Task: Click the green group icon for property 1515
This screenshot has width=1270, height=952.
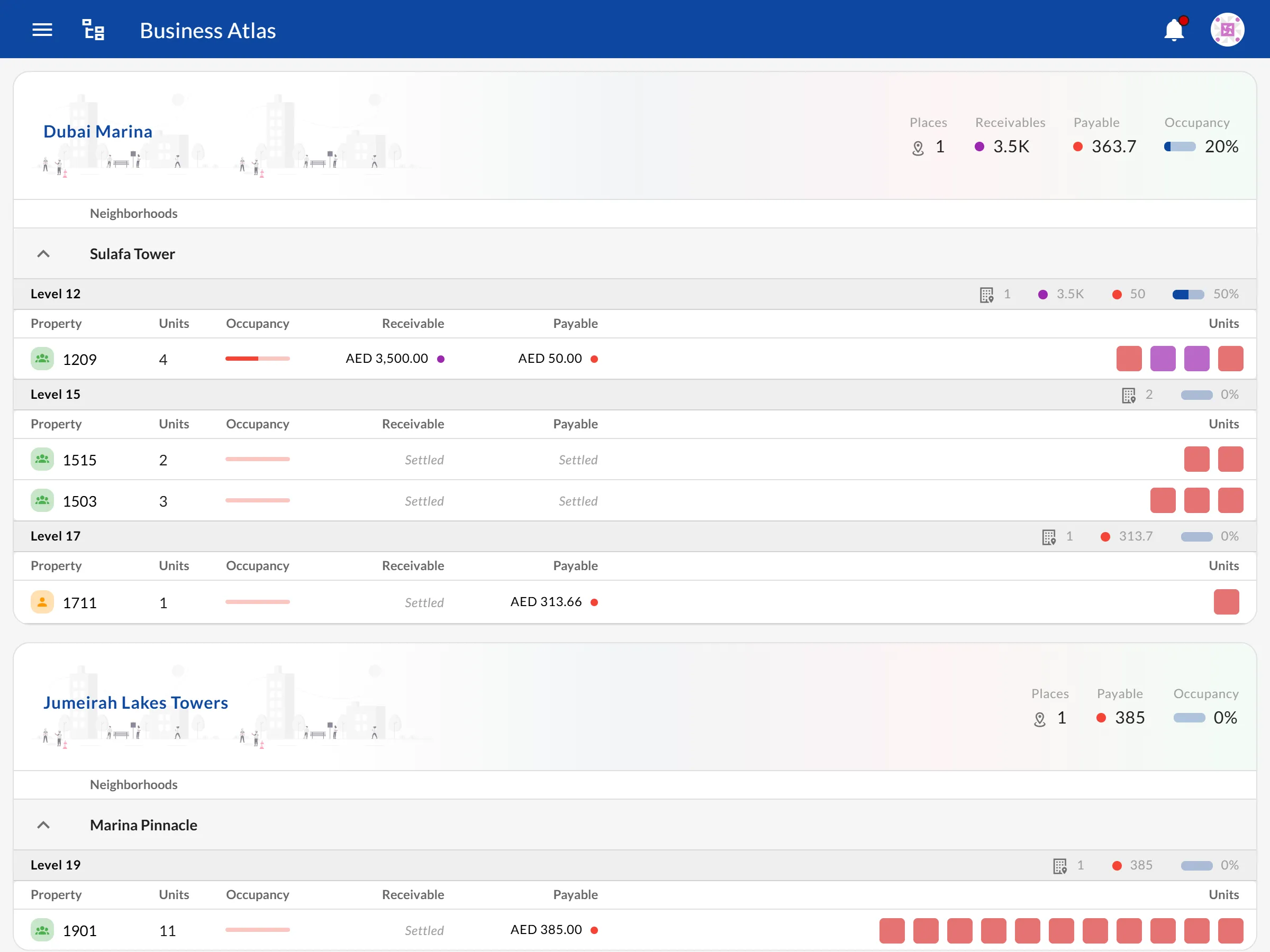Action: 42,459
